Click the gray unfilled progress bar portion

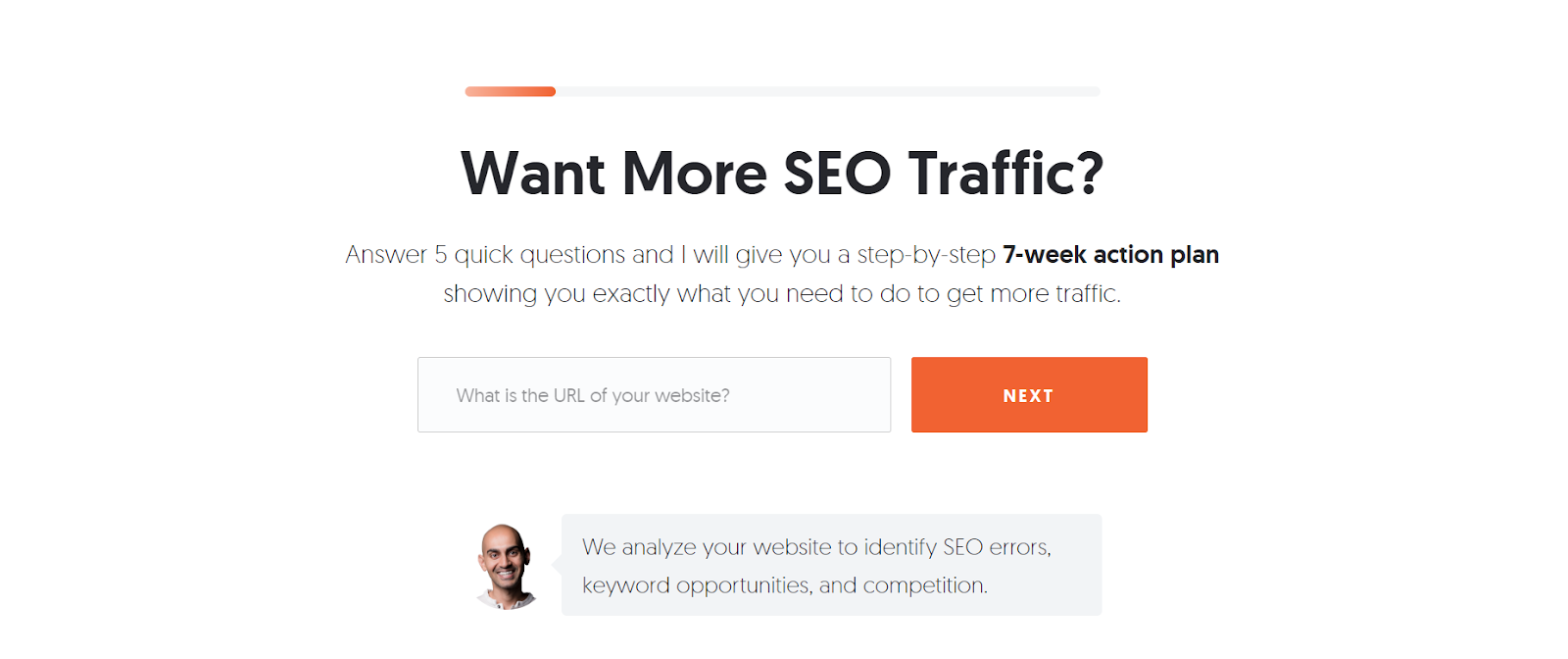click(828, 91)
